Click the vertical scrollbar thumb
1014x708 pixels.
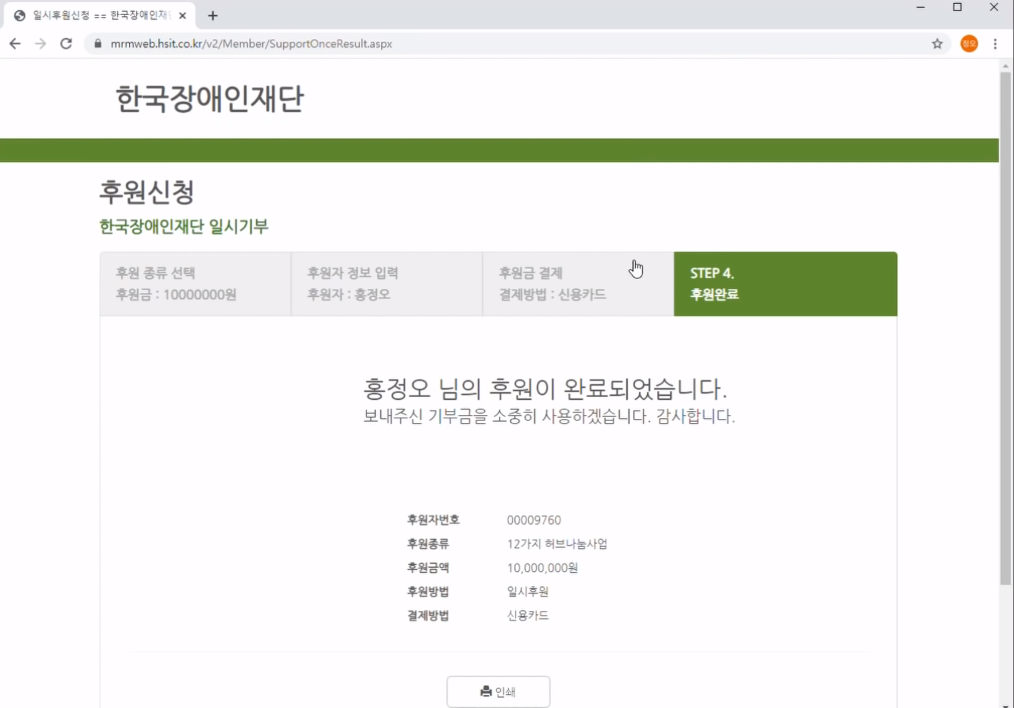[x=1005, y=330]
